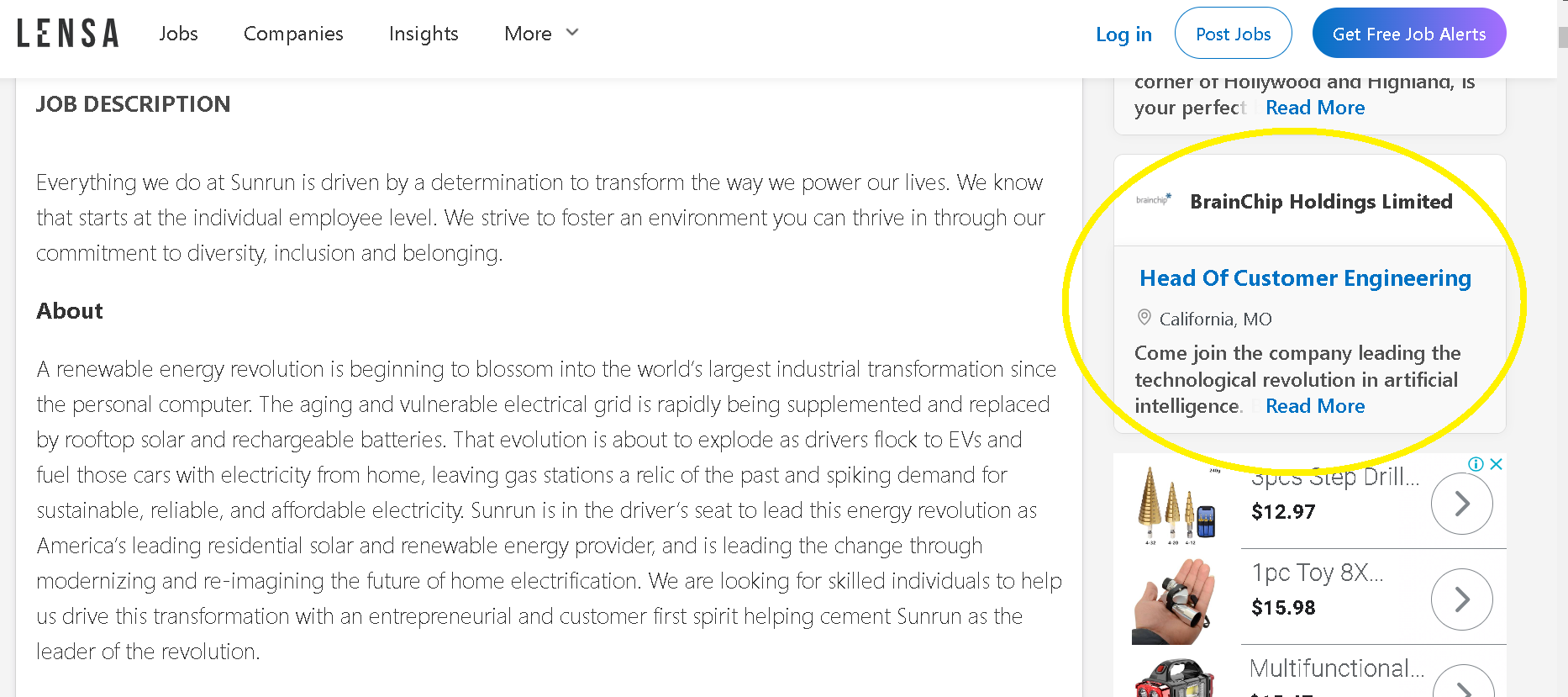The height and width of the screenshot is (697, 1568).
Task: Click the Post Jobs button
Action: pyautogui.click(x=1233, y=34)
